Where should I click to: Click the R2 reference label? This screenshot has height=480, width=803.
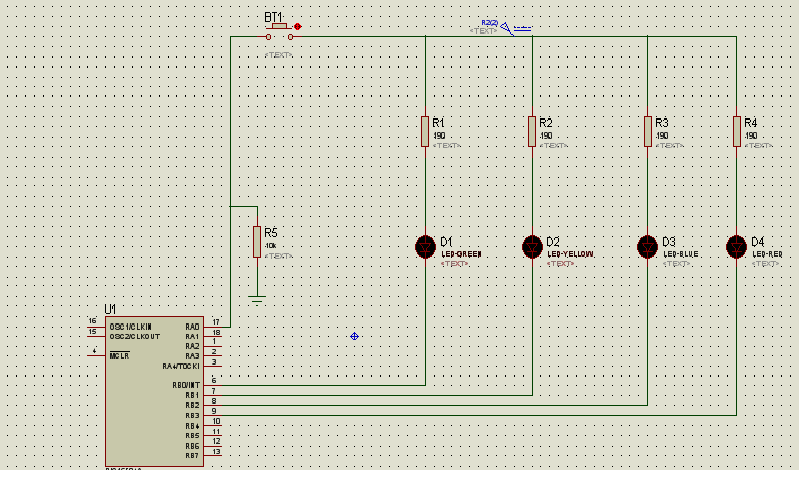[x=546, y=123]
